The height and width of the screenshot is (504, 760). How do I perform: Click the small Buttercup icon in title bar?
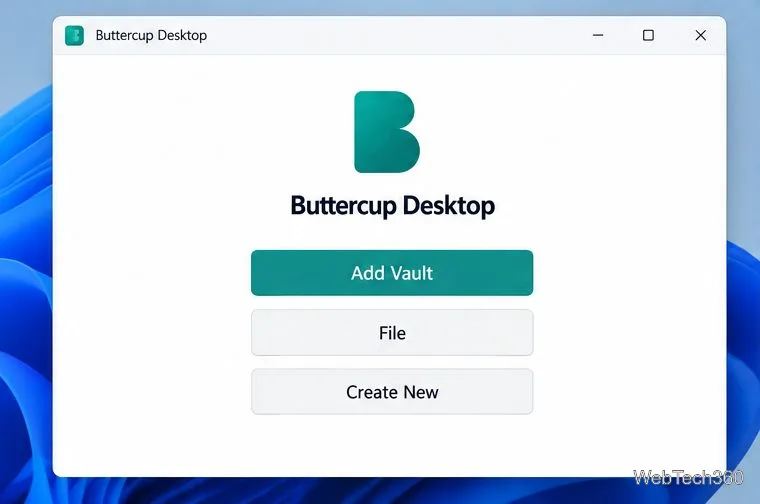(74, 35)
